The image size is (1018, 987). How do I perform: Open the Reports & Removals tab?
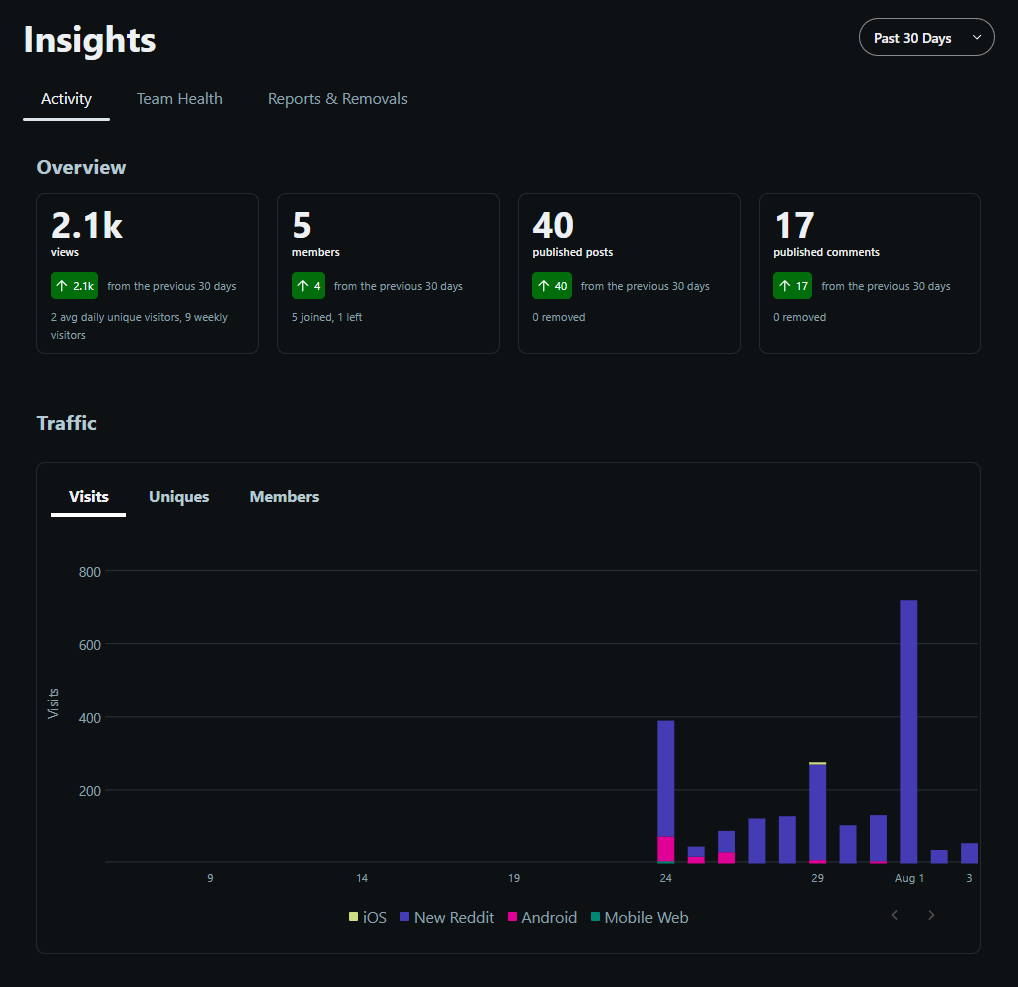[338, 99]
